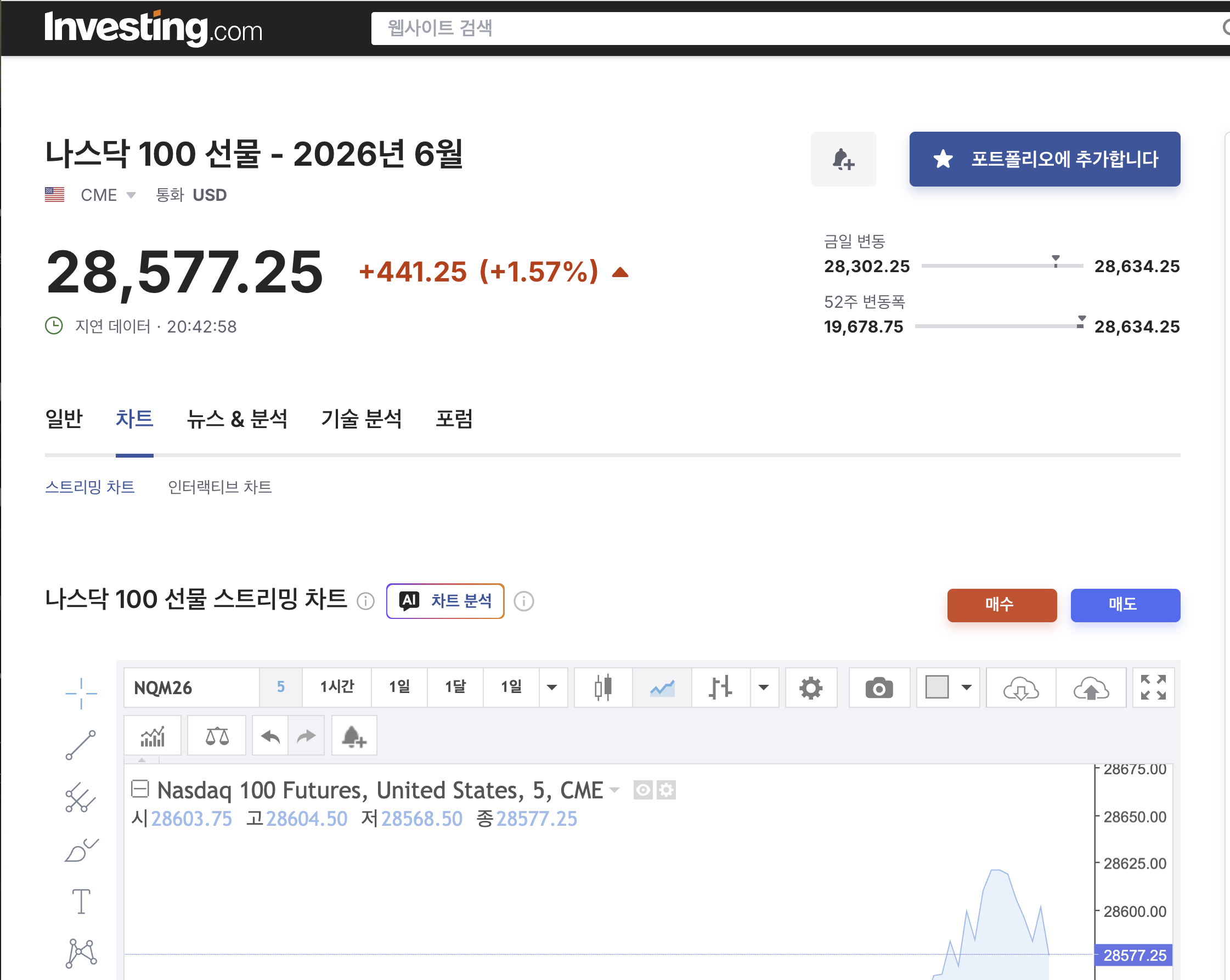The image size is (1230, 980).
Task: Toggle fullscreen chart mode
Action: tap(1153, 687)
